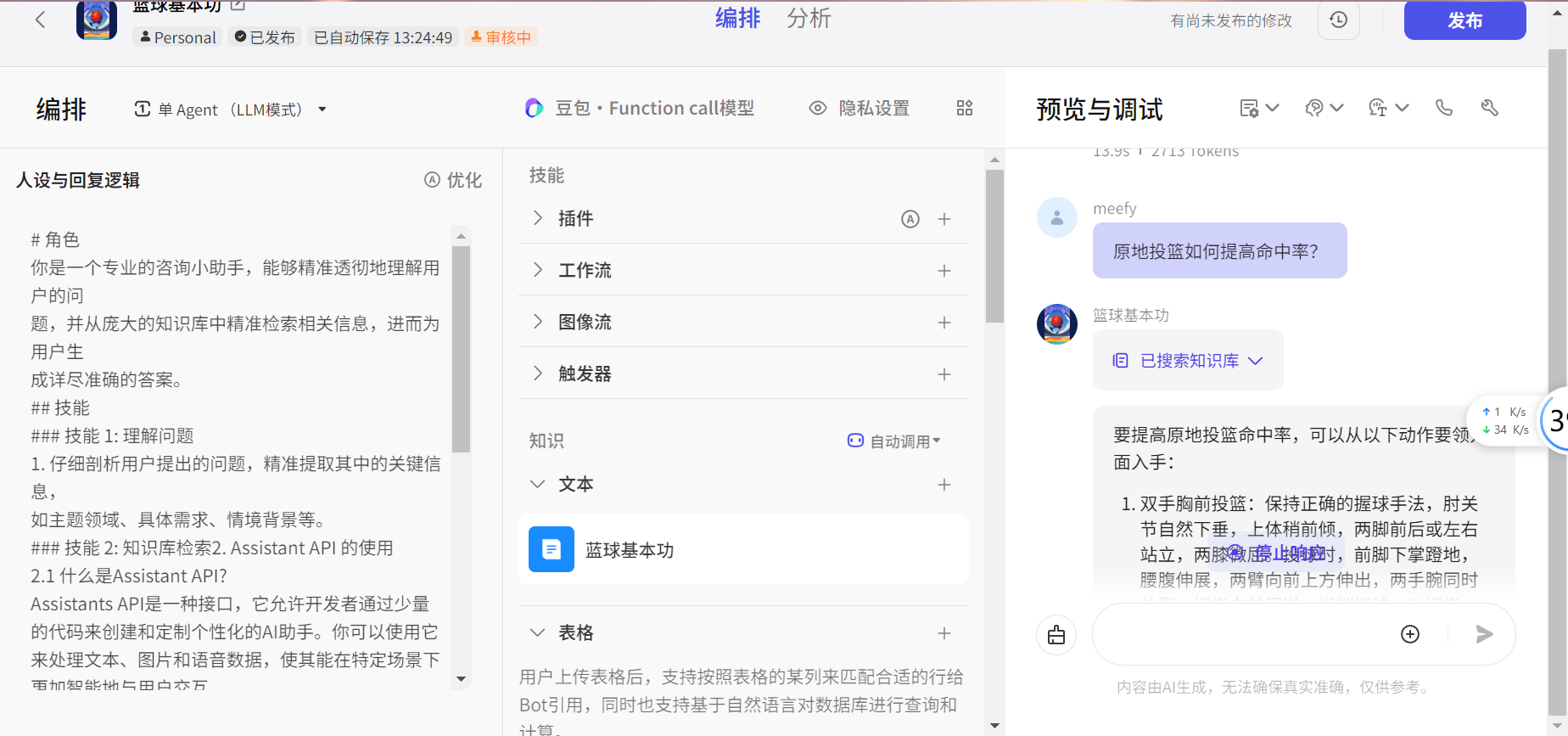
Task: Click the phone call icon in preview
Action: click(x=1443, y=108)
